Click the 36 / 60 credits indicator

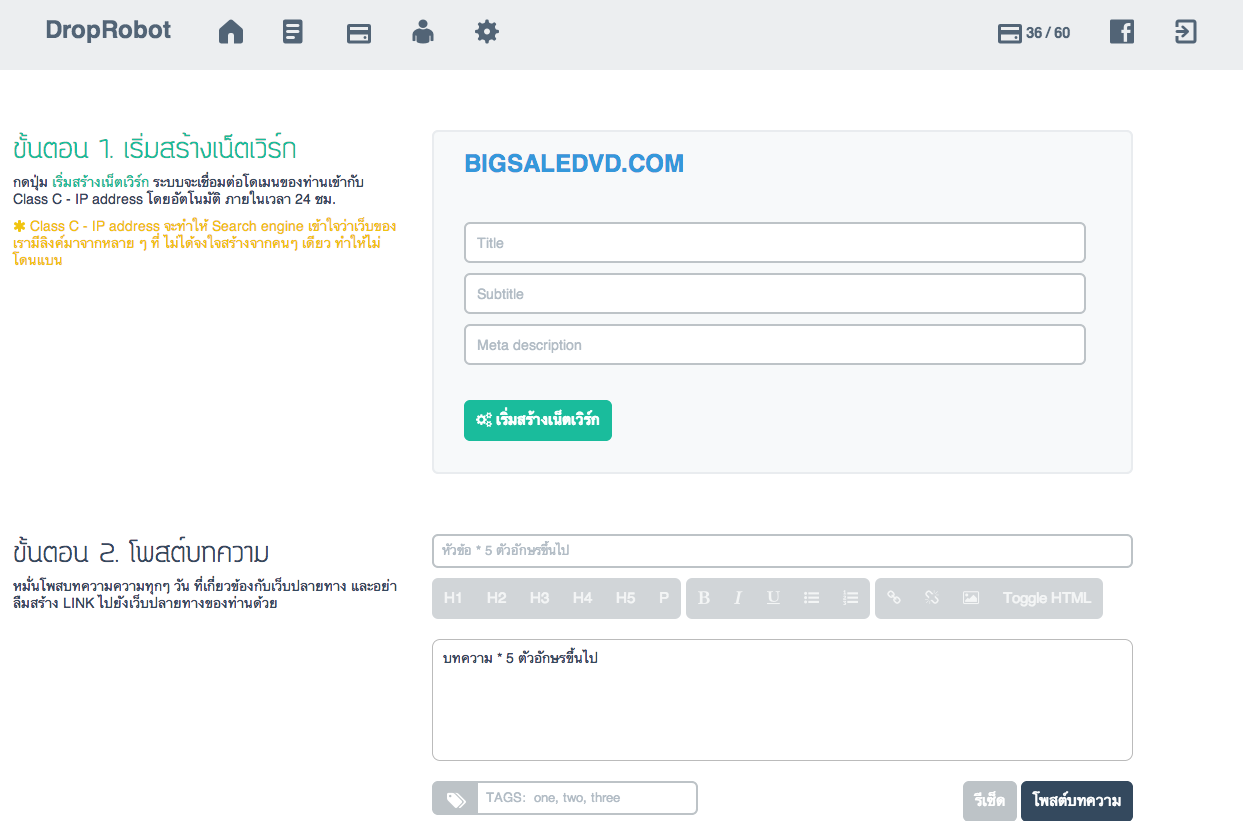tap(1034, 33)
